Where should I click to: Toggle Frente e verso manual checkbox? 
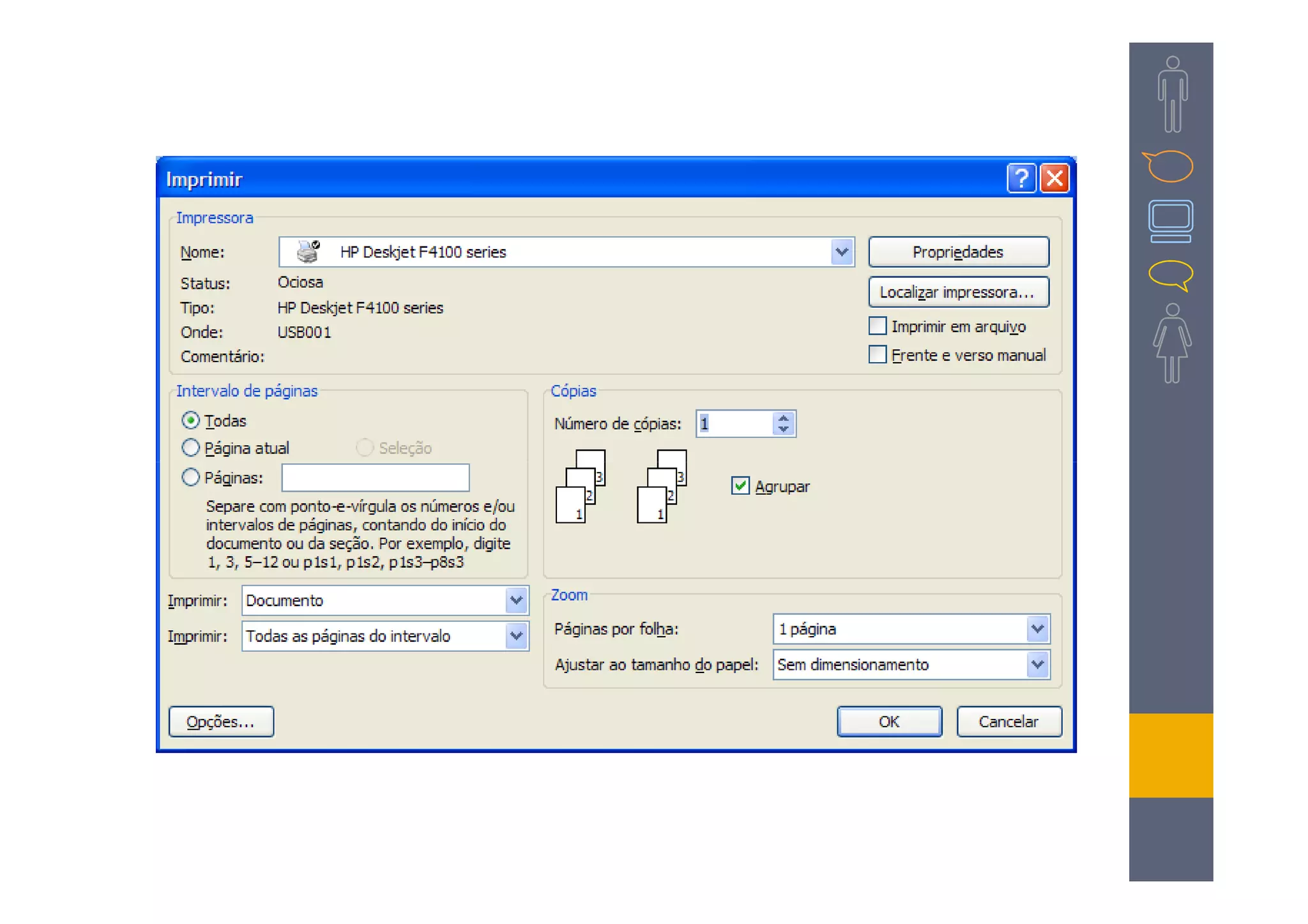878,354
